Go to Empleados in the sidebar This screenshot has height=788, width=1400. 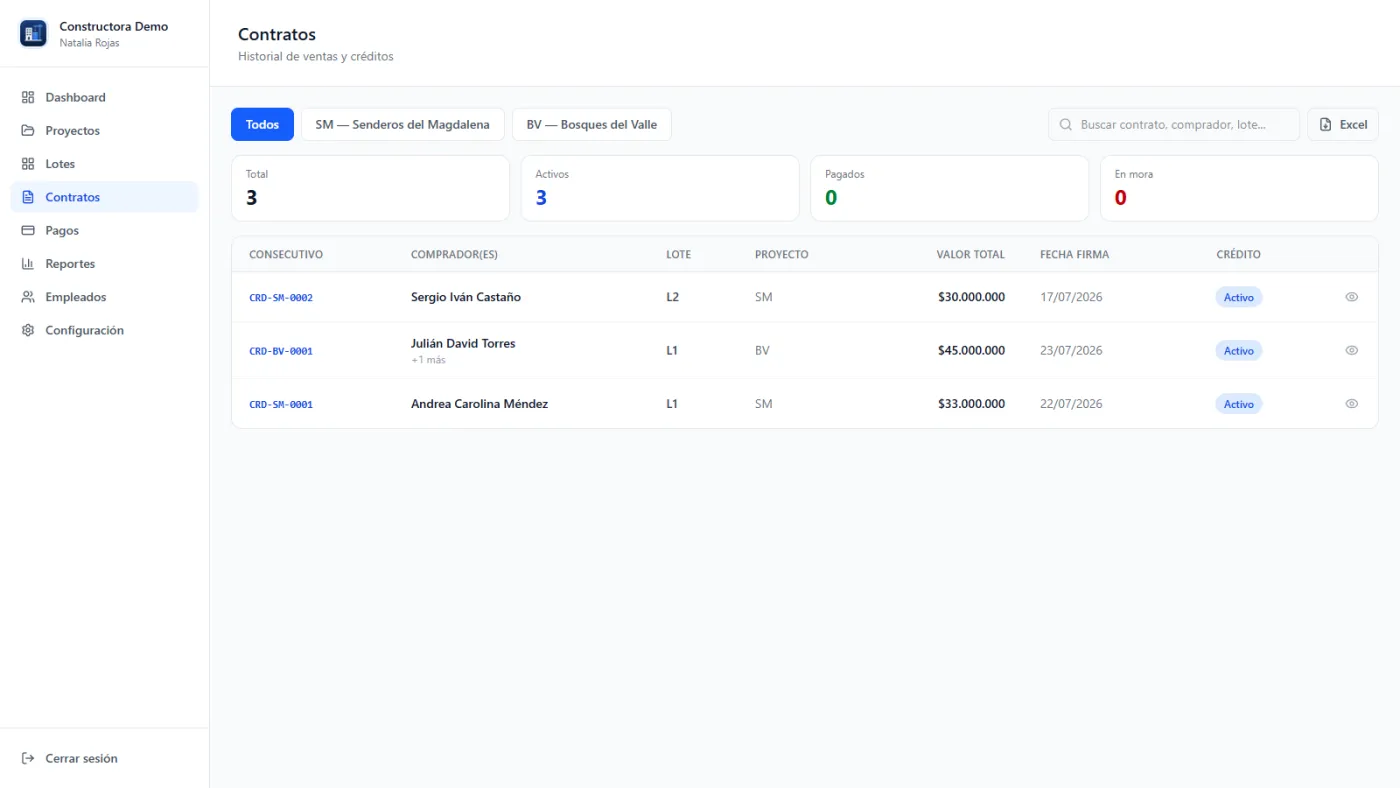[104, 297]
